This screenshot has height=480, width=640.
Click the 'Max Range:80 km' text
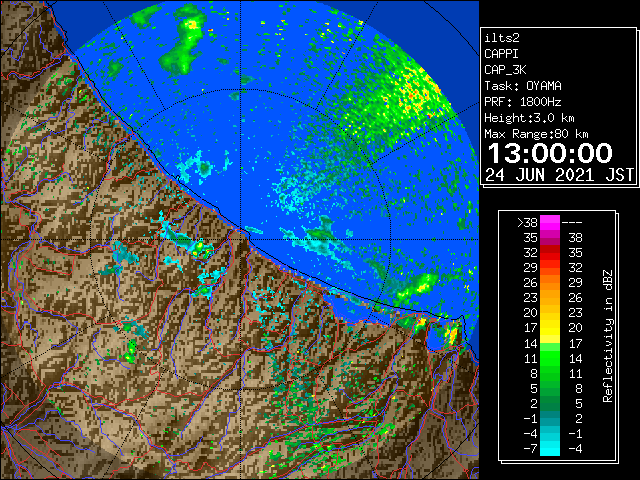point(536,134)
